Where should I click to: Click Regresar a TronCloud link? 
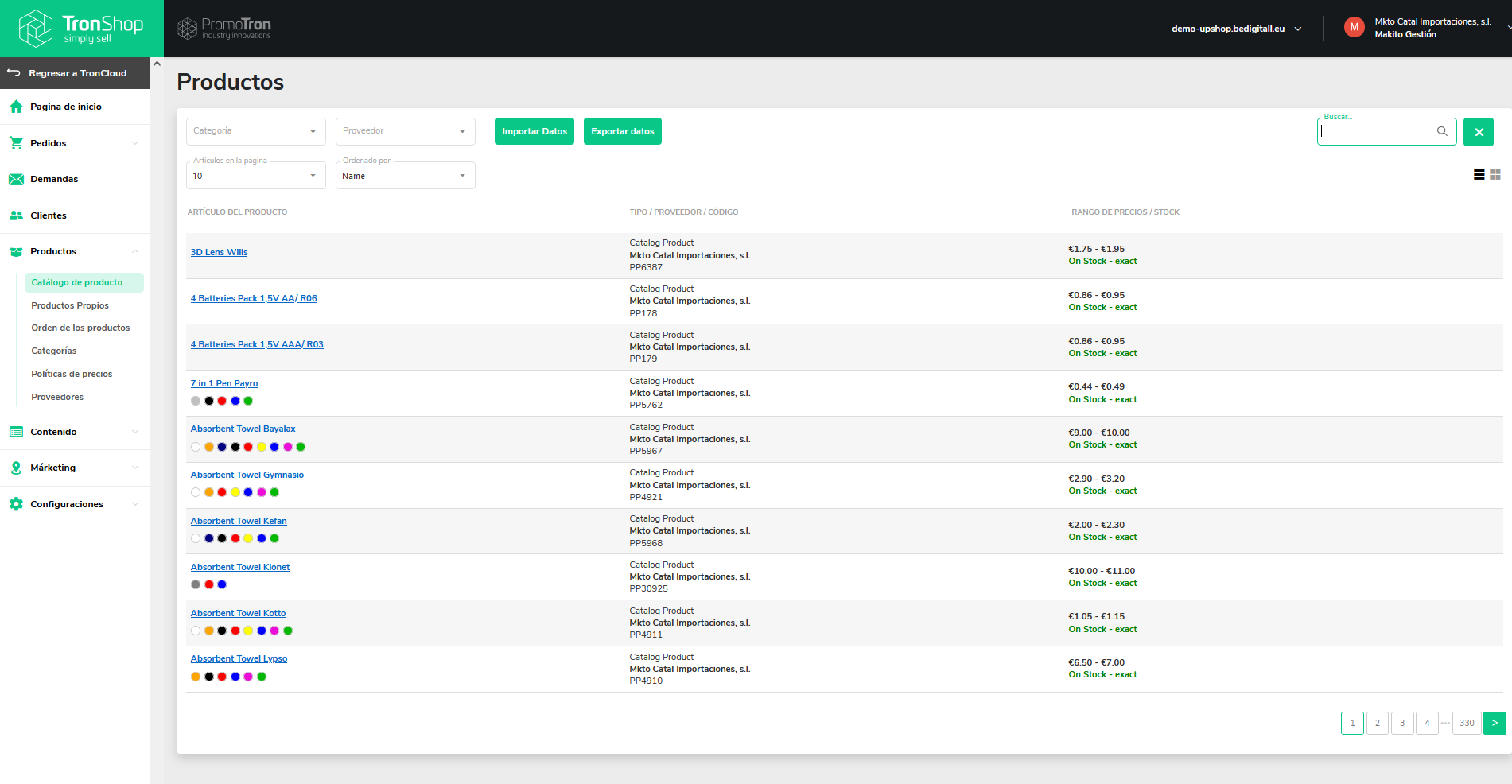coord(78,73)
